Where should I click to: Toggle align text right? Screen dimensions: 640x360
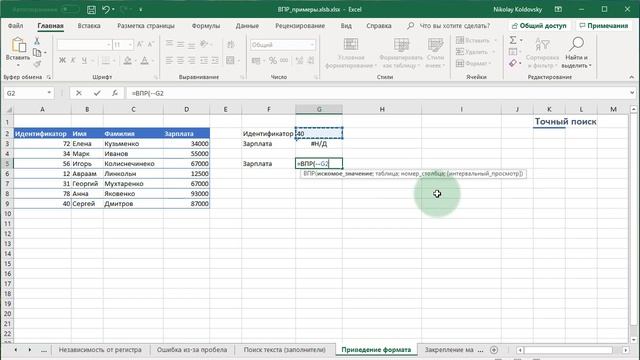click(191, 61)
